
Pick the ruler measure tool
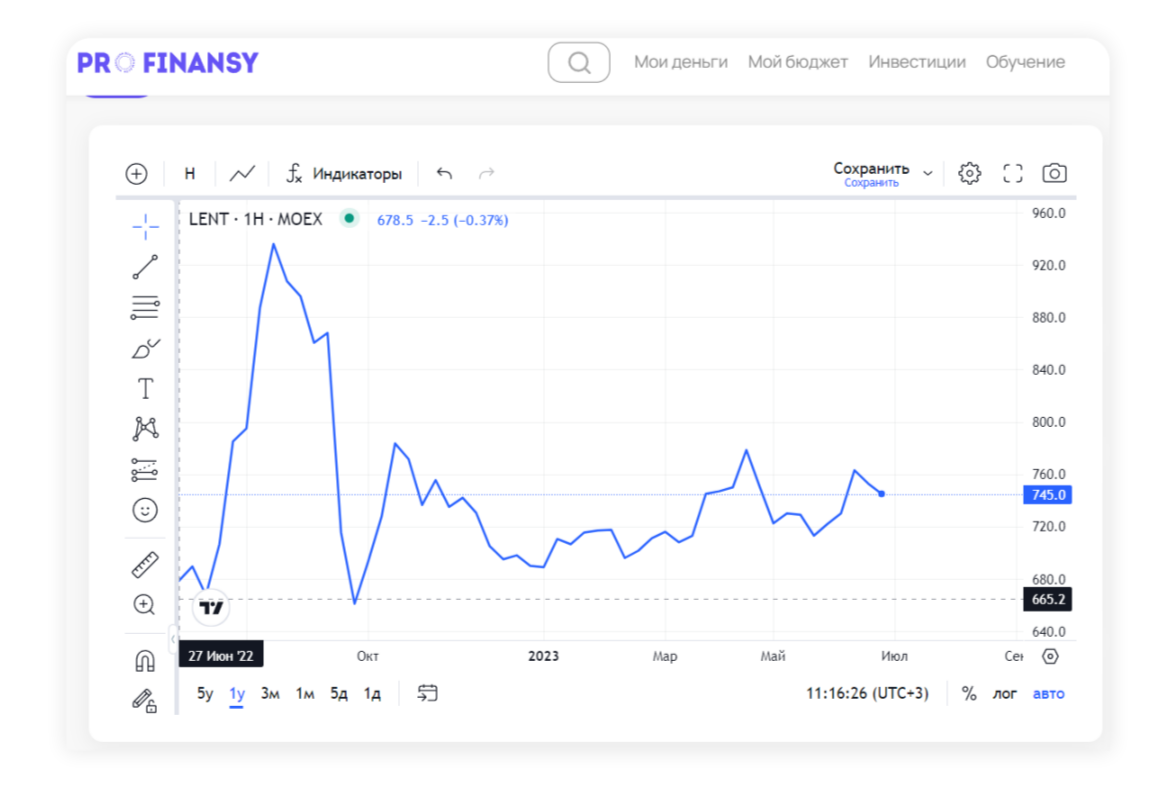pos(145,565)
